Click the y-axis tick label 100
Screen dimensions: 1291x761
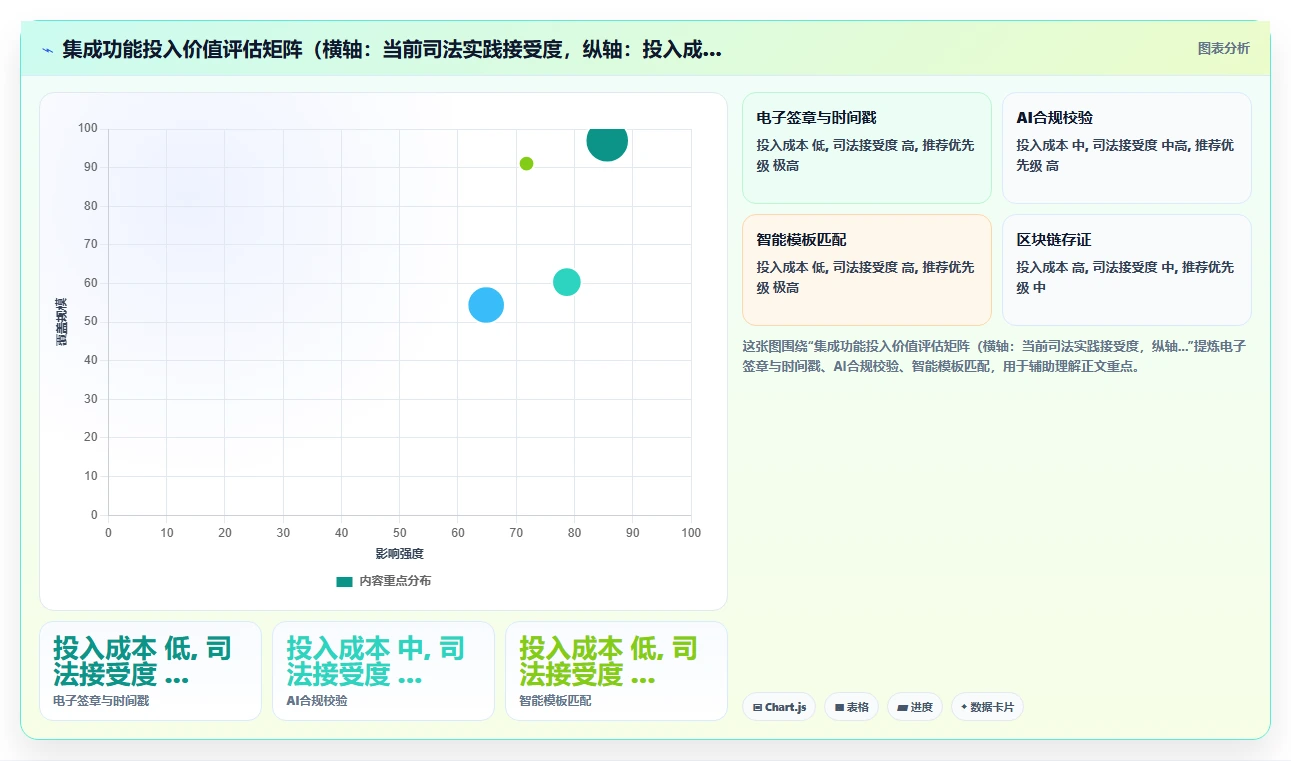point(87,128)
